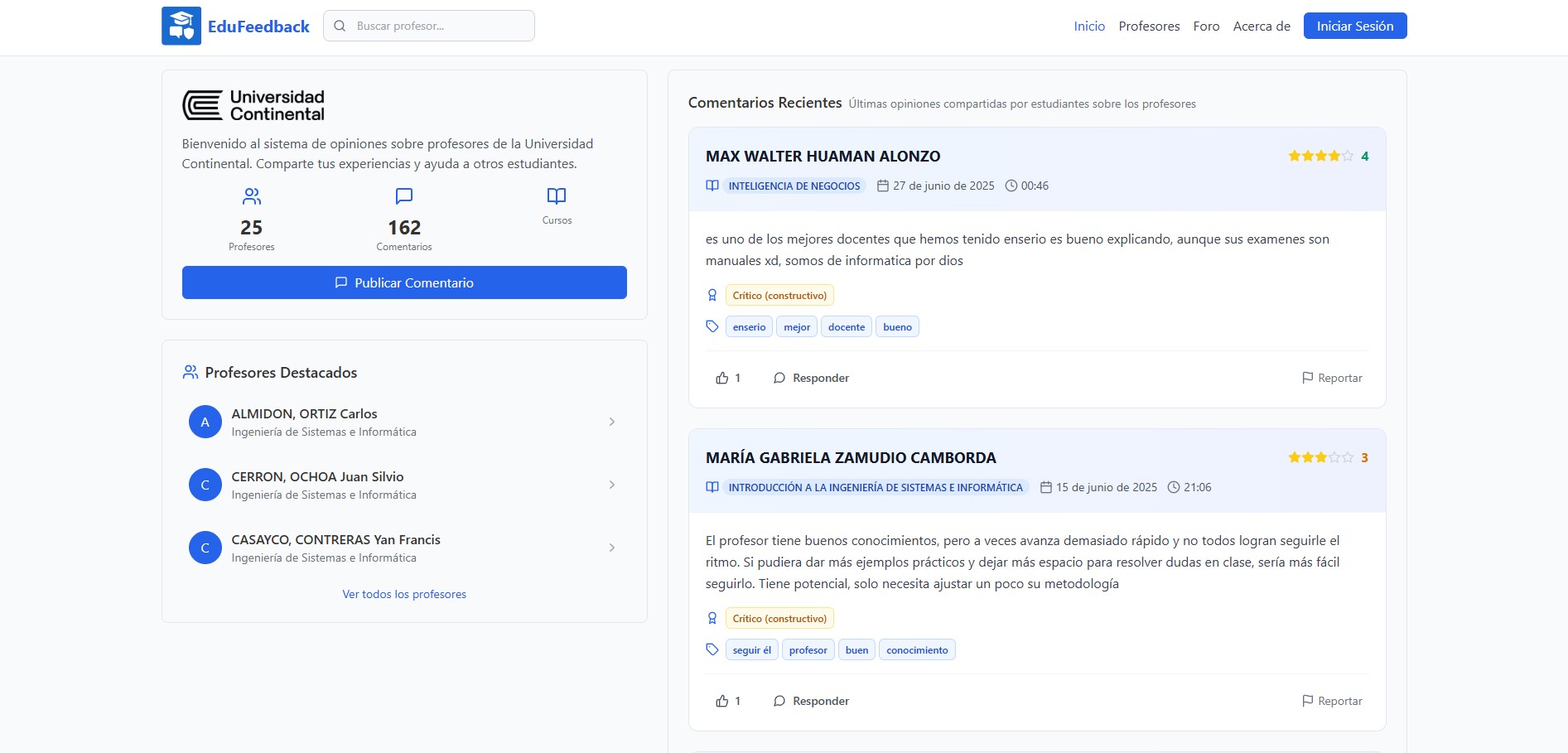Click Crítico (constructivo) label in María Gabriela's comment

coord(779,618)
